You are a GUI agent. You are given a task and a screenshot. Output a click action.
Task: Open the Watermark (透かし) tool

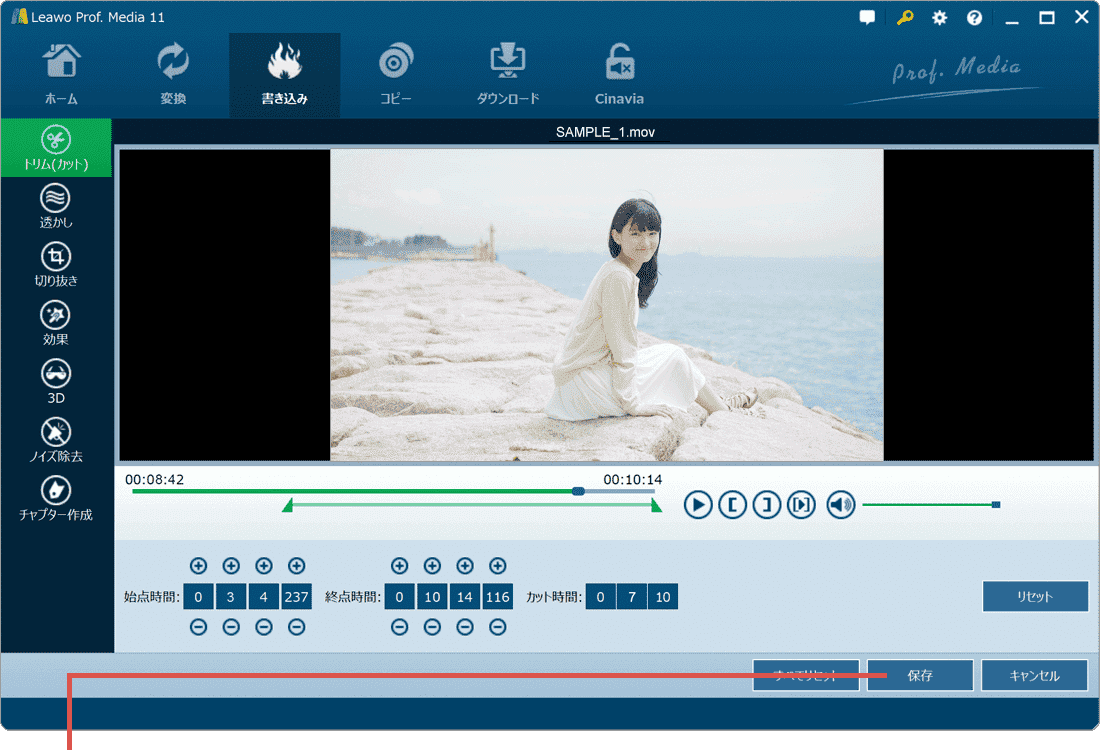(56, 206)
